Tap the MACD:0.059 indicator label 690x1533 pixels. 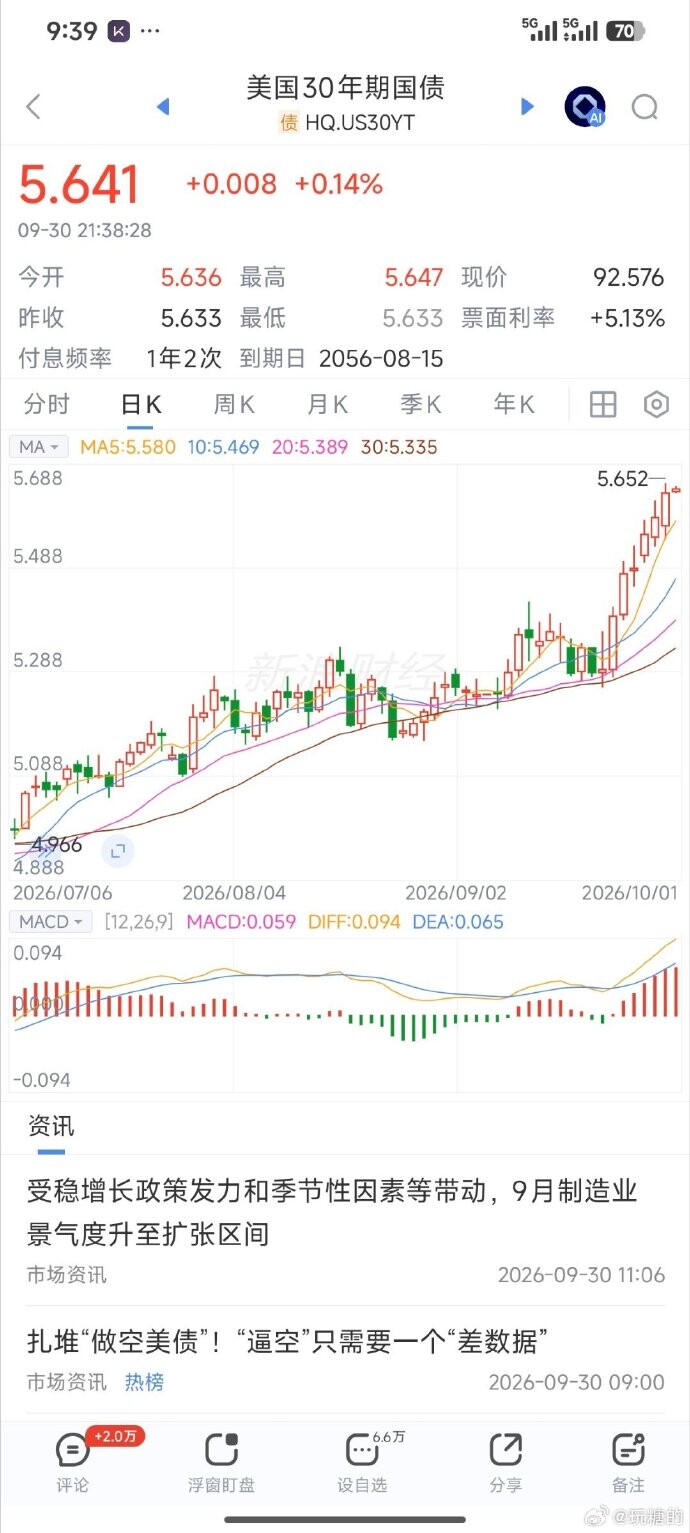(x=242, y=921)
